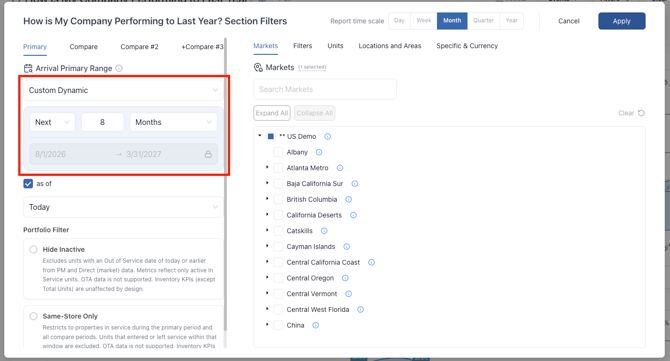Open the Months unit dropdown
This screenshot has width=670, height=361.
[x=173, y=122]
